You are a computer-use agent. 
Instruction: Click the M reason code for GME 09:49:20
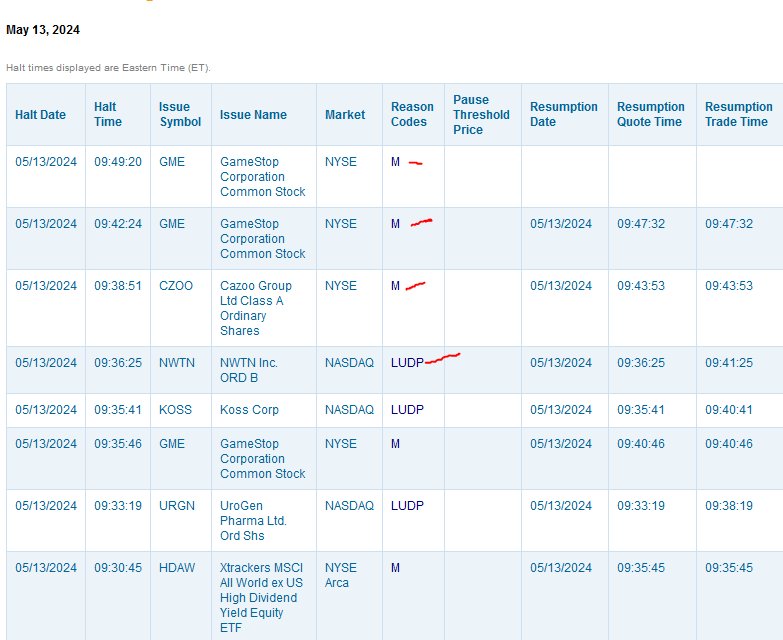395,162
